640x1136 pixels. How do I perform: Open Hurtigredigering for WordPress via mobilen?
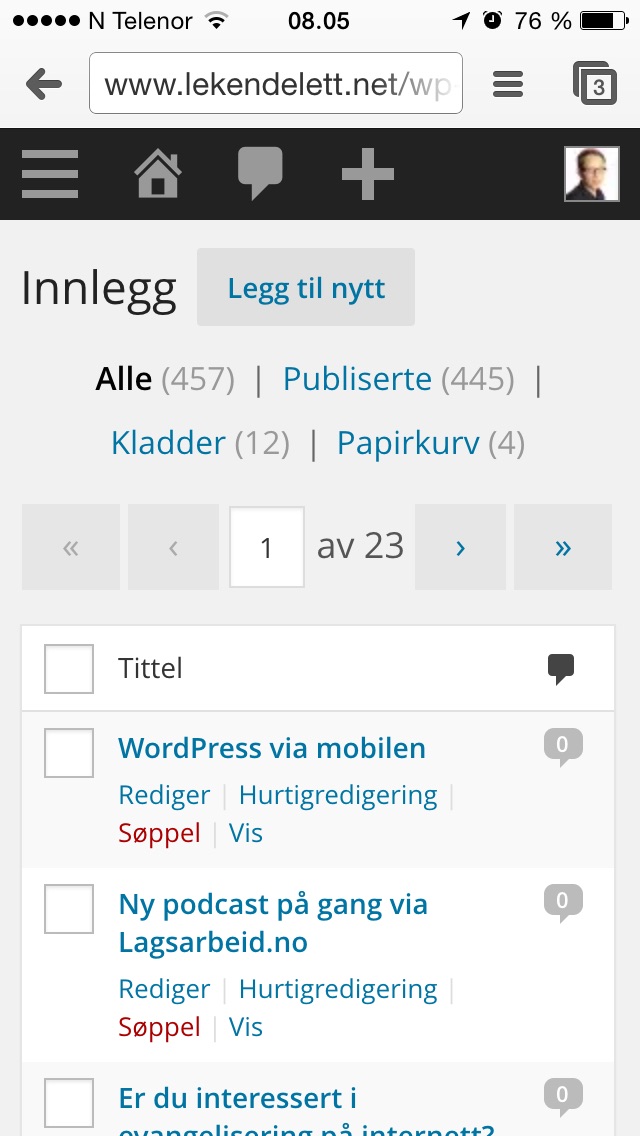(x=338, y=795)
